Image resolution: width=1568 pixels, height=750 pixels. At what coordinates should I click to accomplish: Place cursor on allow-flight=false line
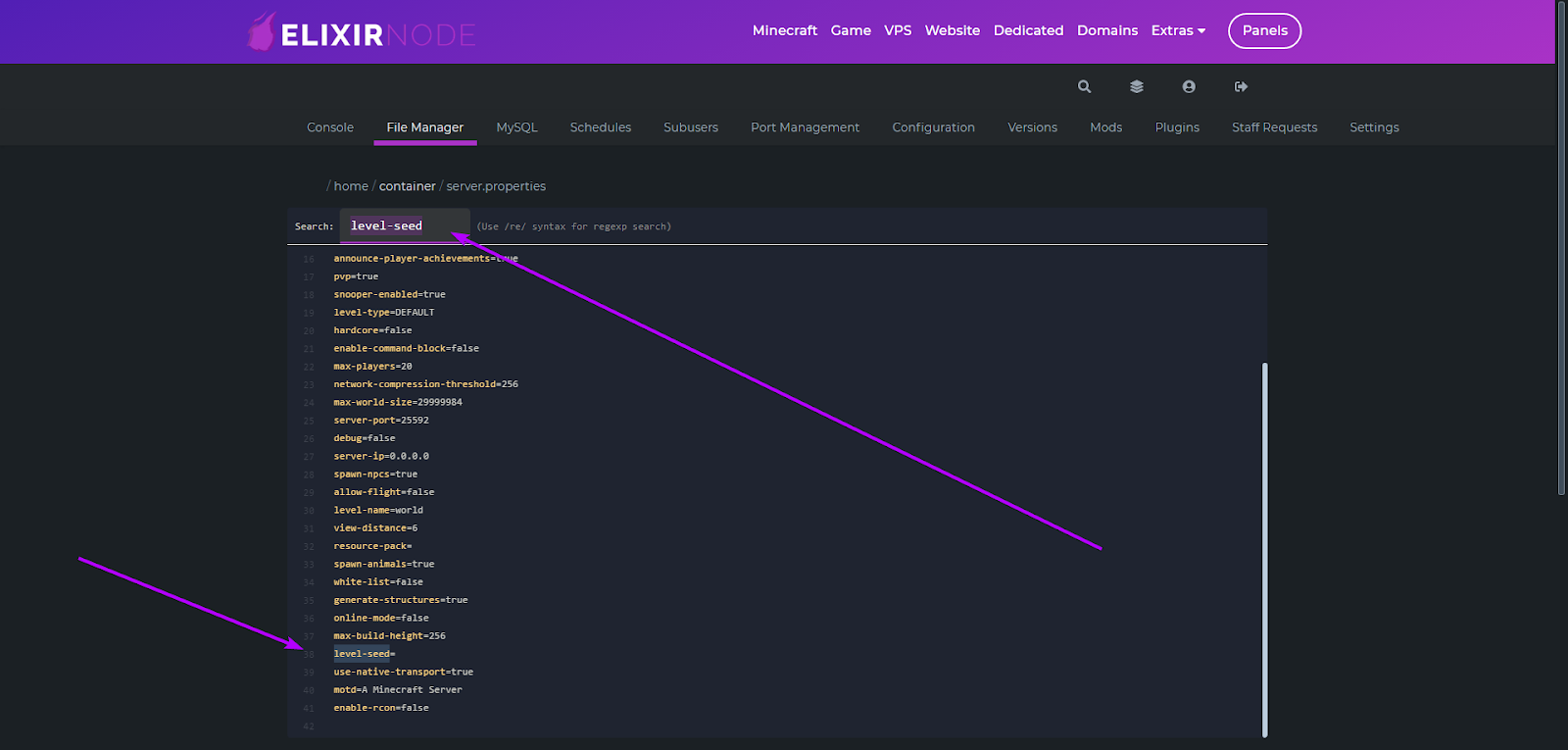coord(384,492)
